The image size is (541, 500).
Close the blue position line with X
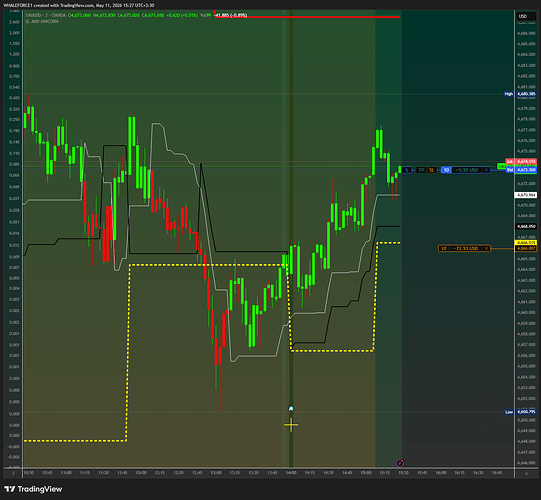coord(486,170)
